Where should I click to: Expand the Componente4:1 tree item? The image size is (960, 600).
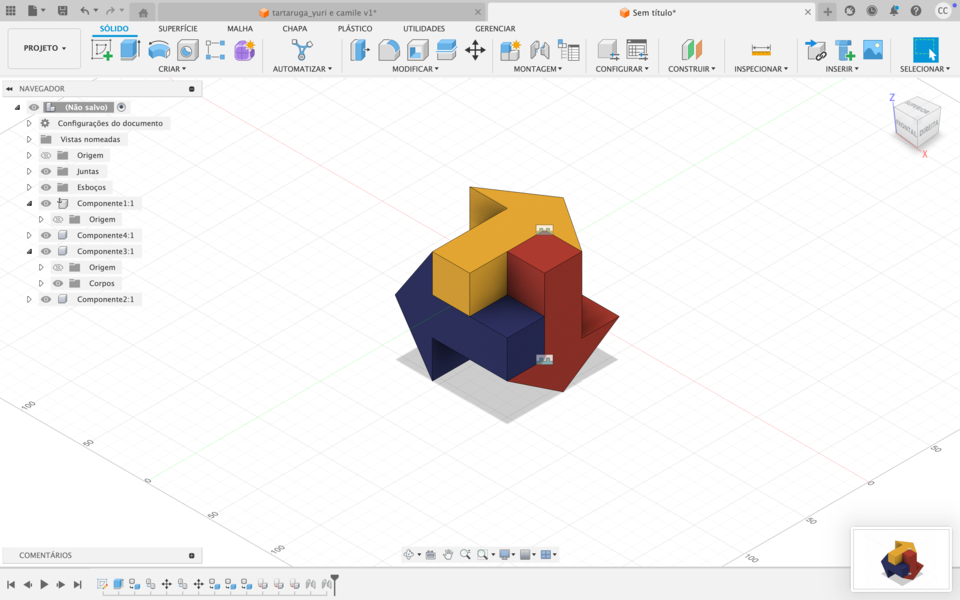tap(28, 235)
